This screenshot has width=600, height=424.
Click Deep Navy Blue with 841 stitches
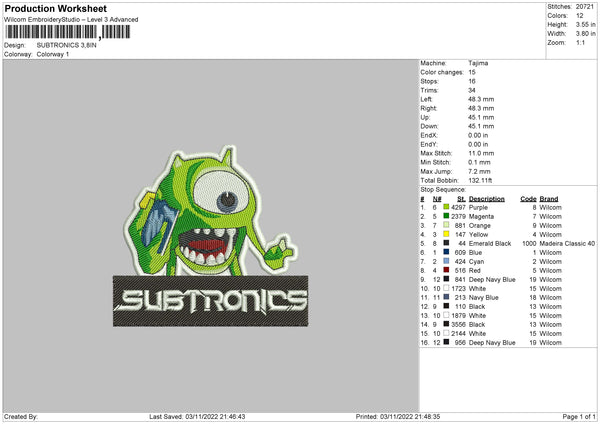(492, 279)
